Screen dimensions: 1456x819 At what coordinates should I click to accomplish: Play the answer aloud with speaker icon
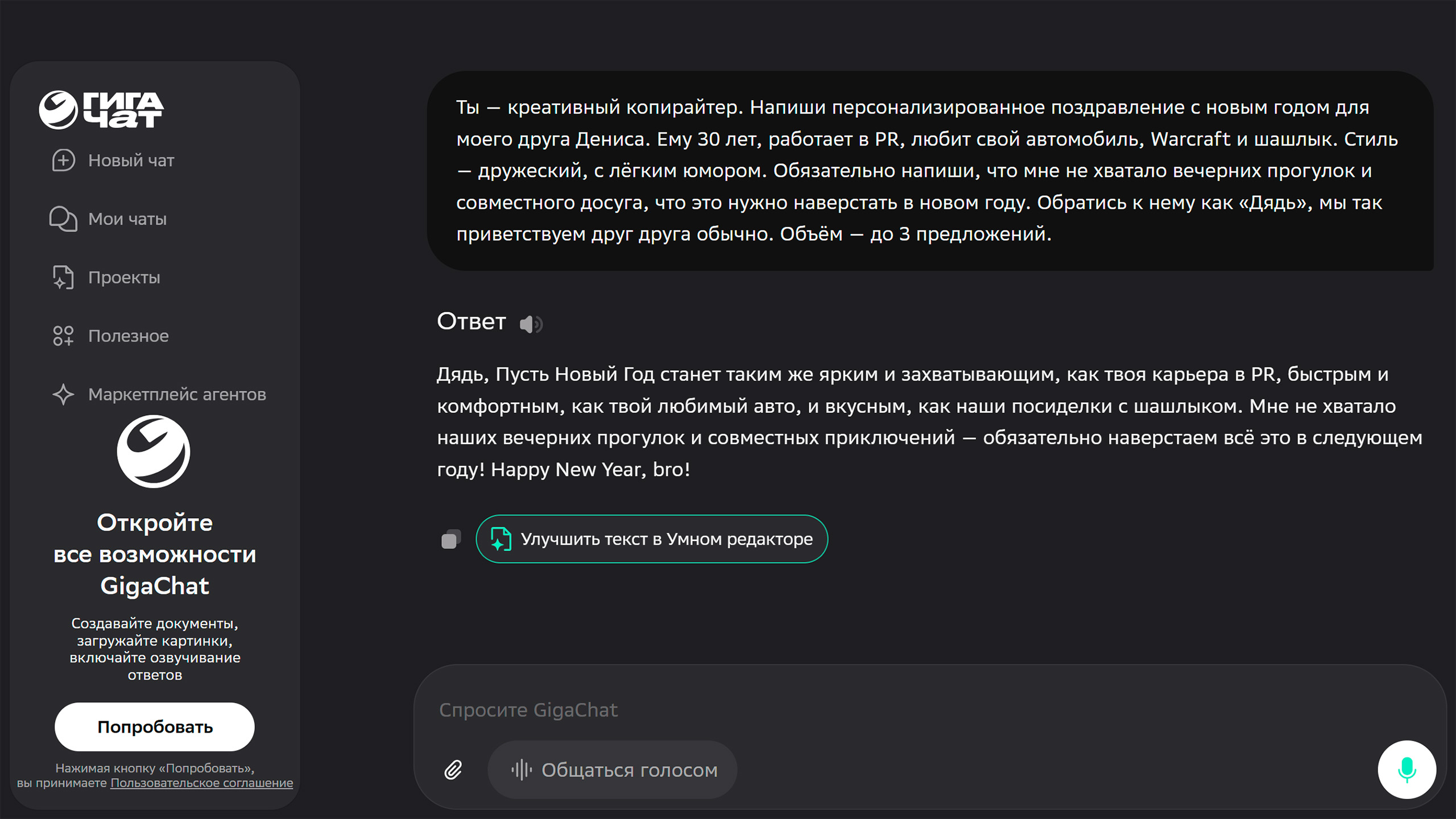pyautogui.click(x=531, y=324)
